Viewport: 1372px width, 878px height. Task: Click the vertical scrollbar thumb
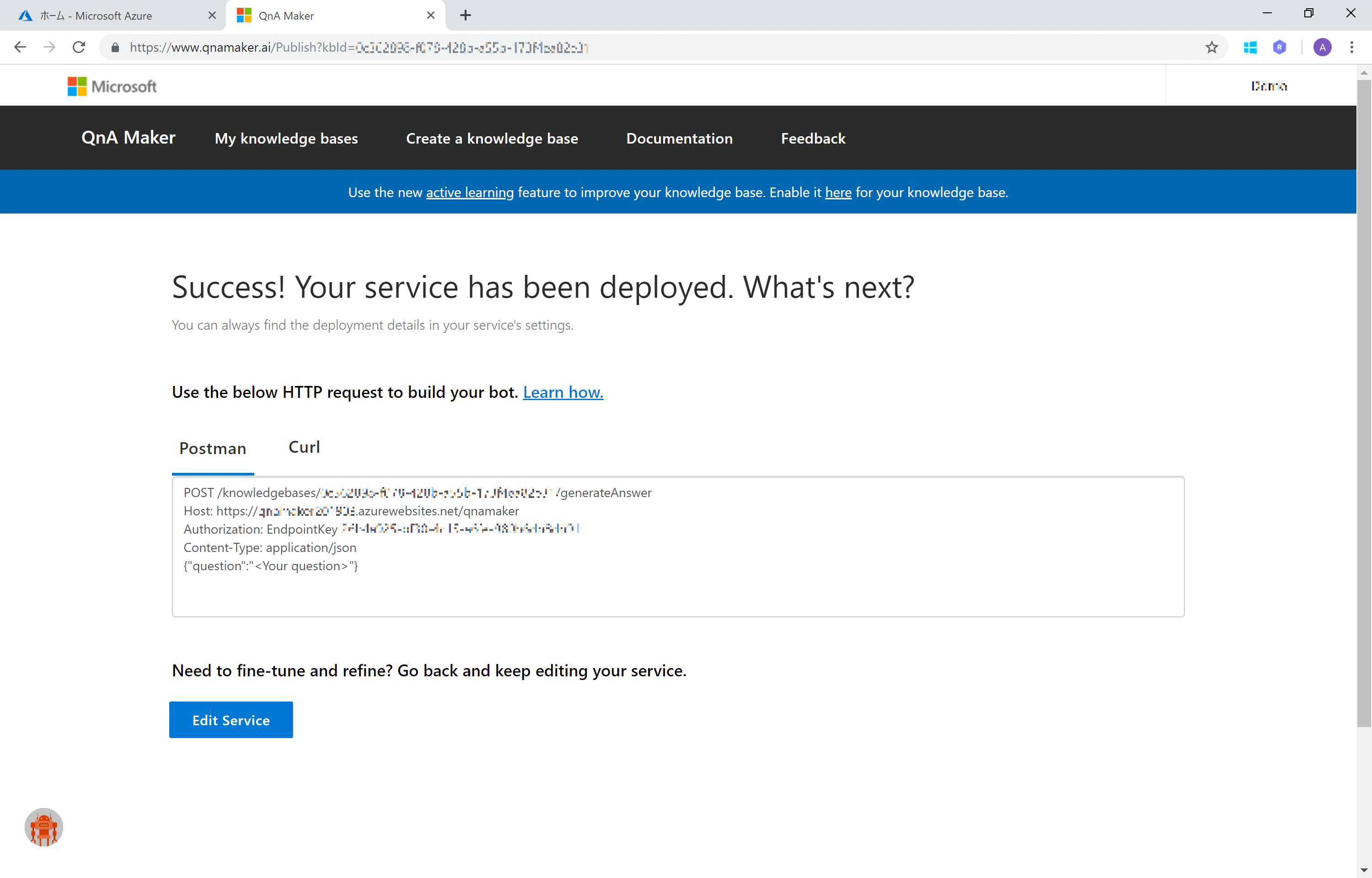[x=1364, y=403]
